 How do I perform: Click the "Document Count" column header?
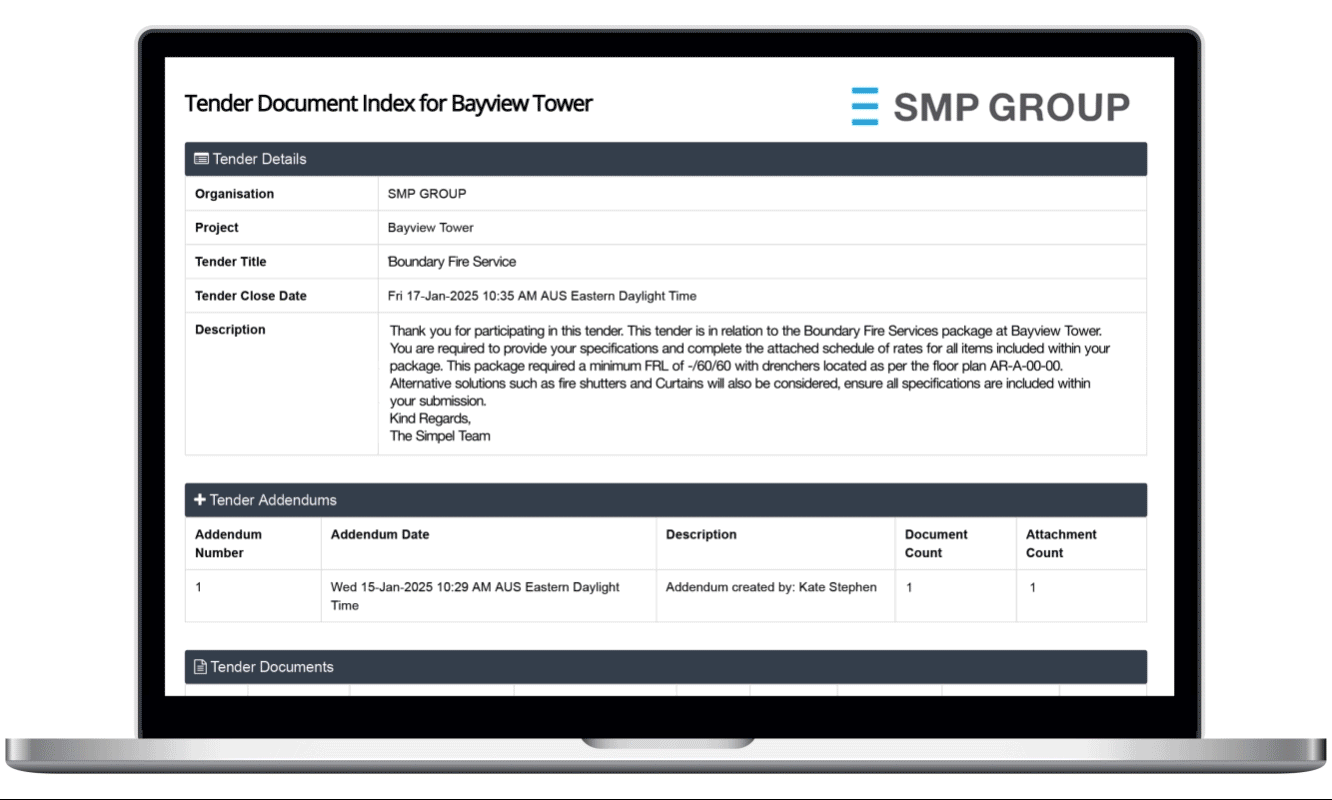click(x=936, y=544)
